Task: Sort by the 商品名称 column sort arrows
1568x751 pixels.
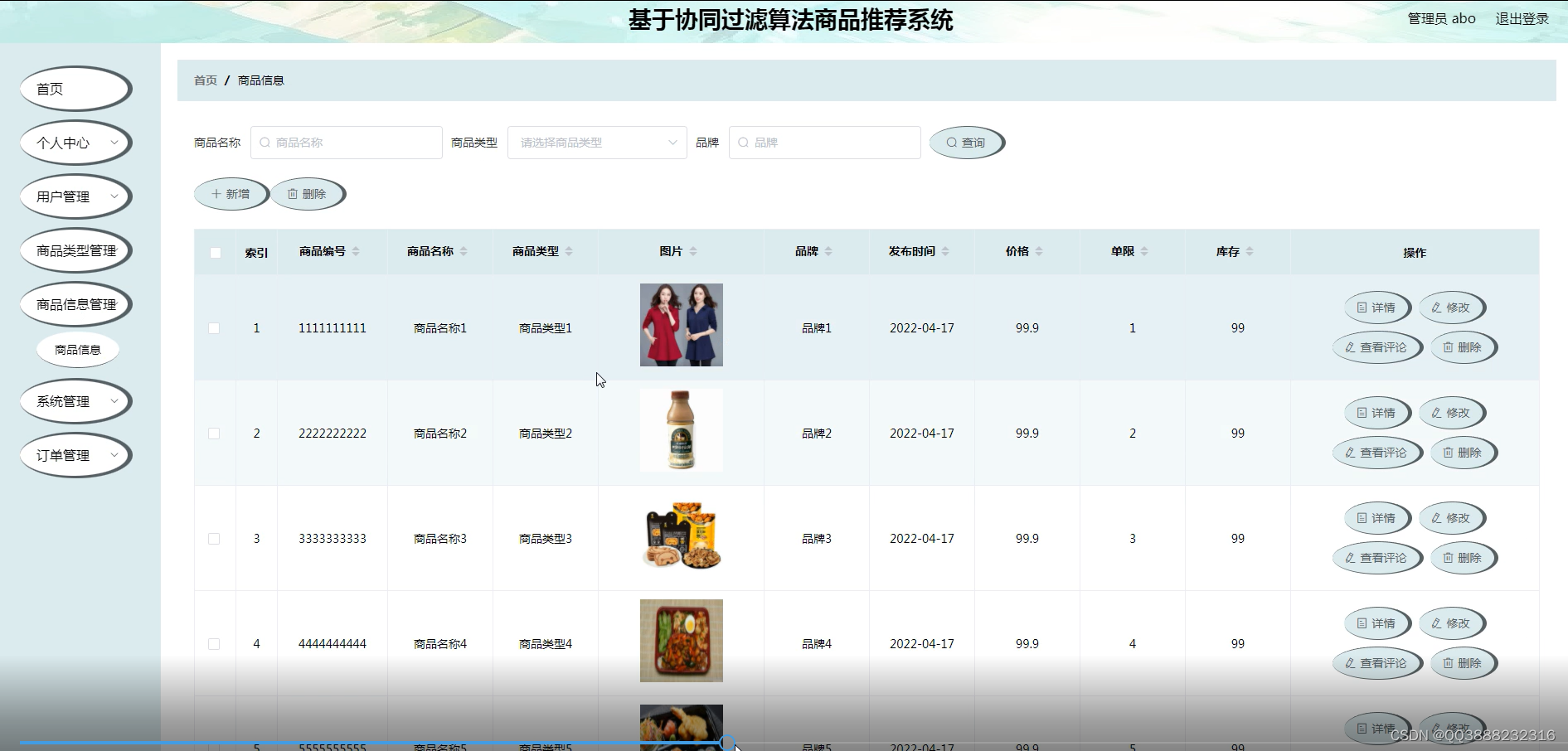Action: tap(464, 251)
